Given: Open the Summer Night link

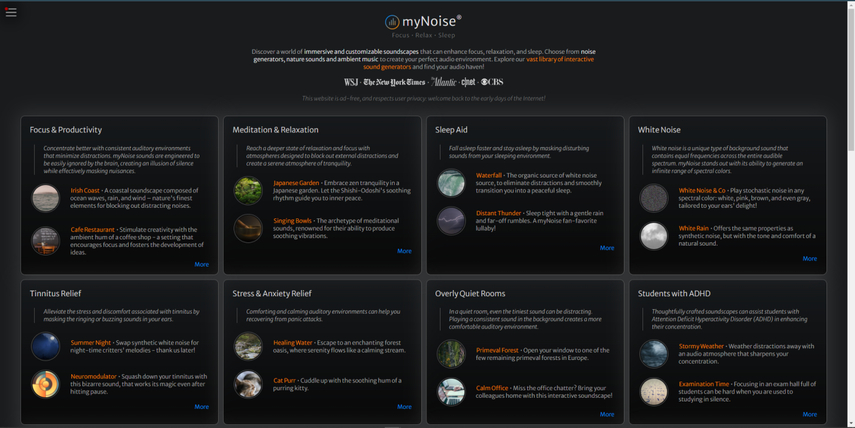Looking at the screenshot, I should click(x=91, y=342).
